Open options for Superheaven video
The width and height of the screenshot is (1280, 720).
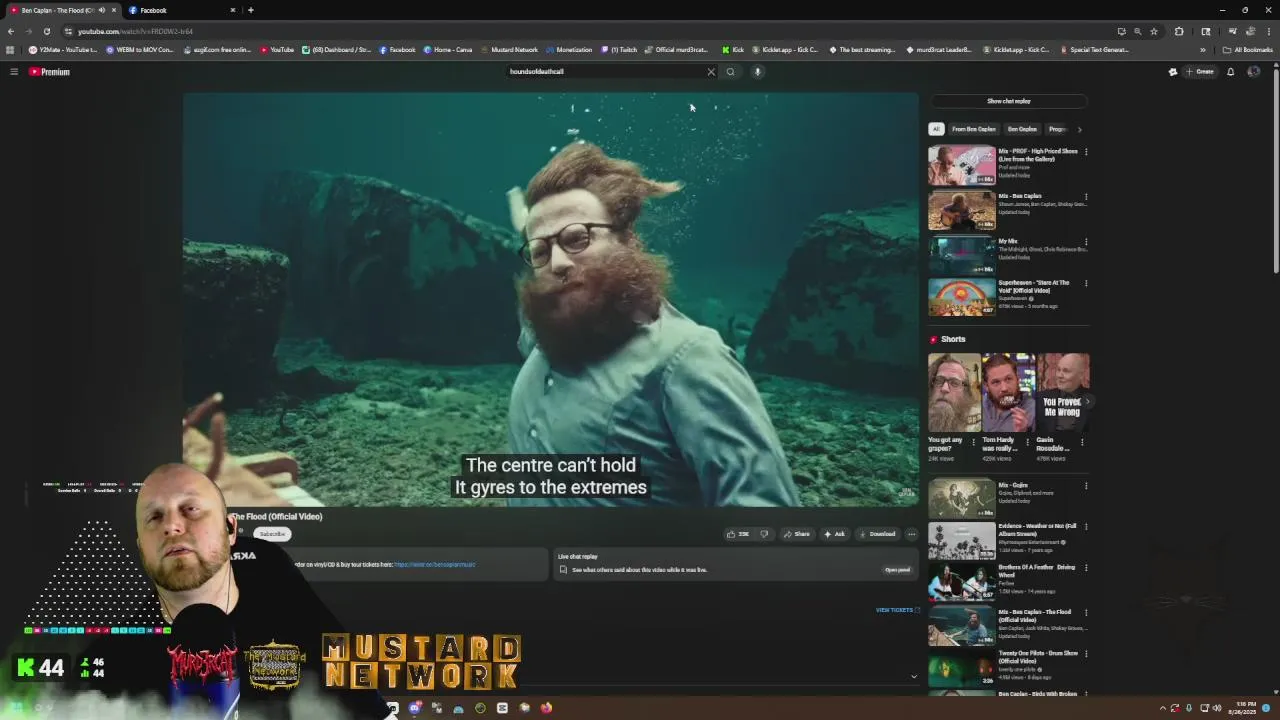click(x=1086, y=283)
